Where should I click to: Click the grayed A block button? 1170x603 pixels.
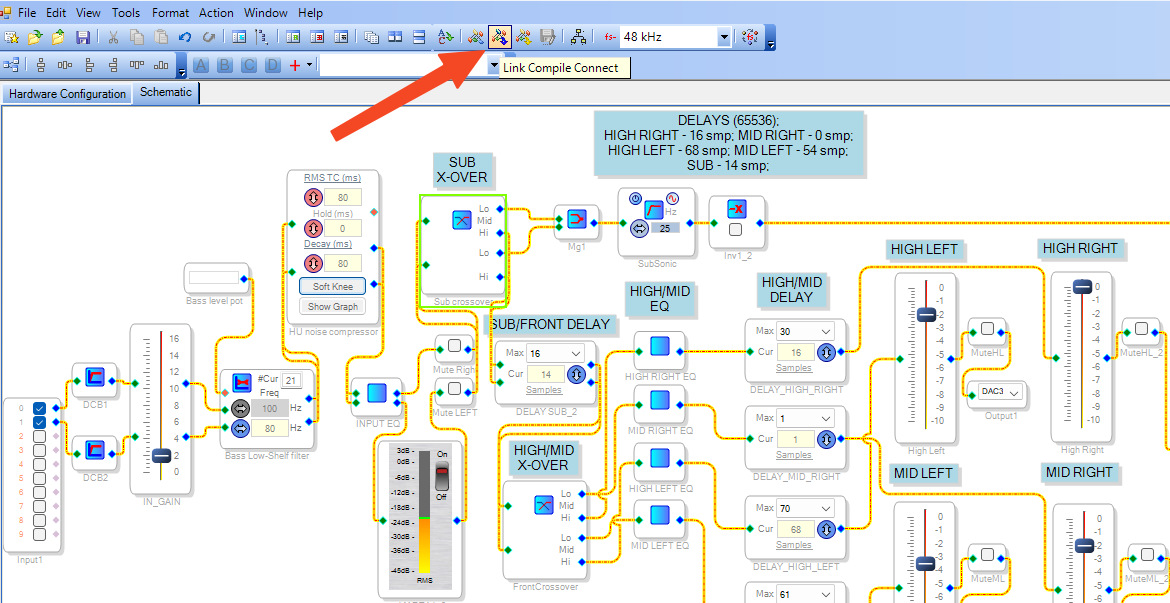(x=201, y=65)
